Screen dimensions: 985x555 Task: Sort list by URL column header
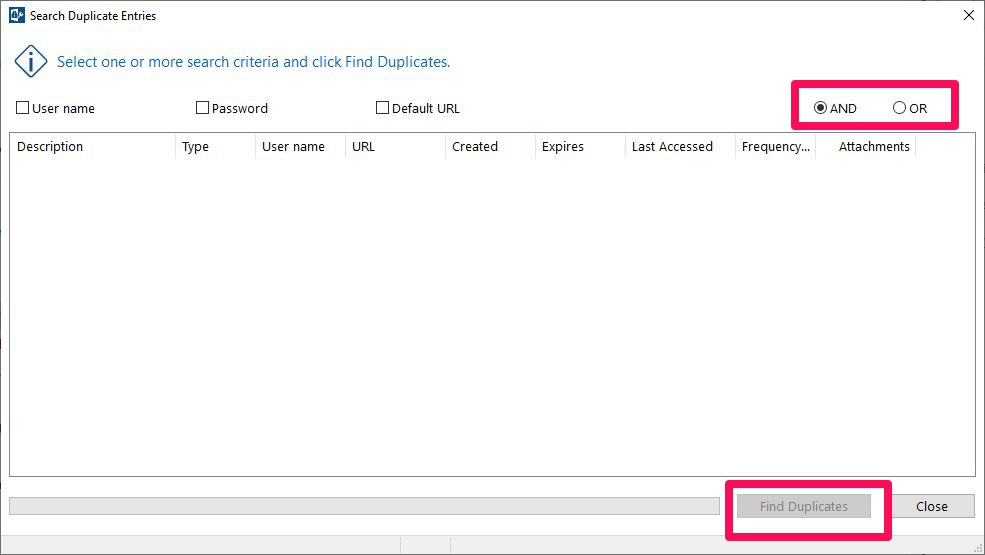395,146
